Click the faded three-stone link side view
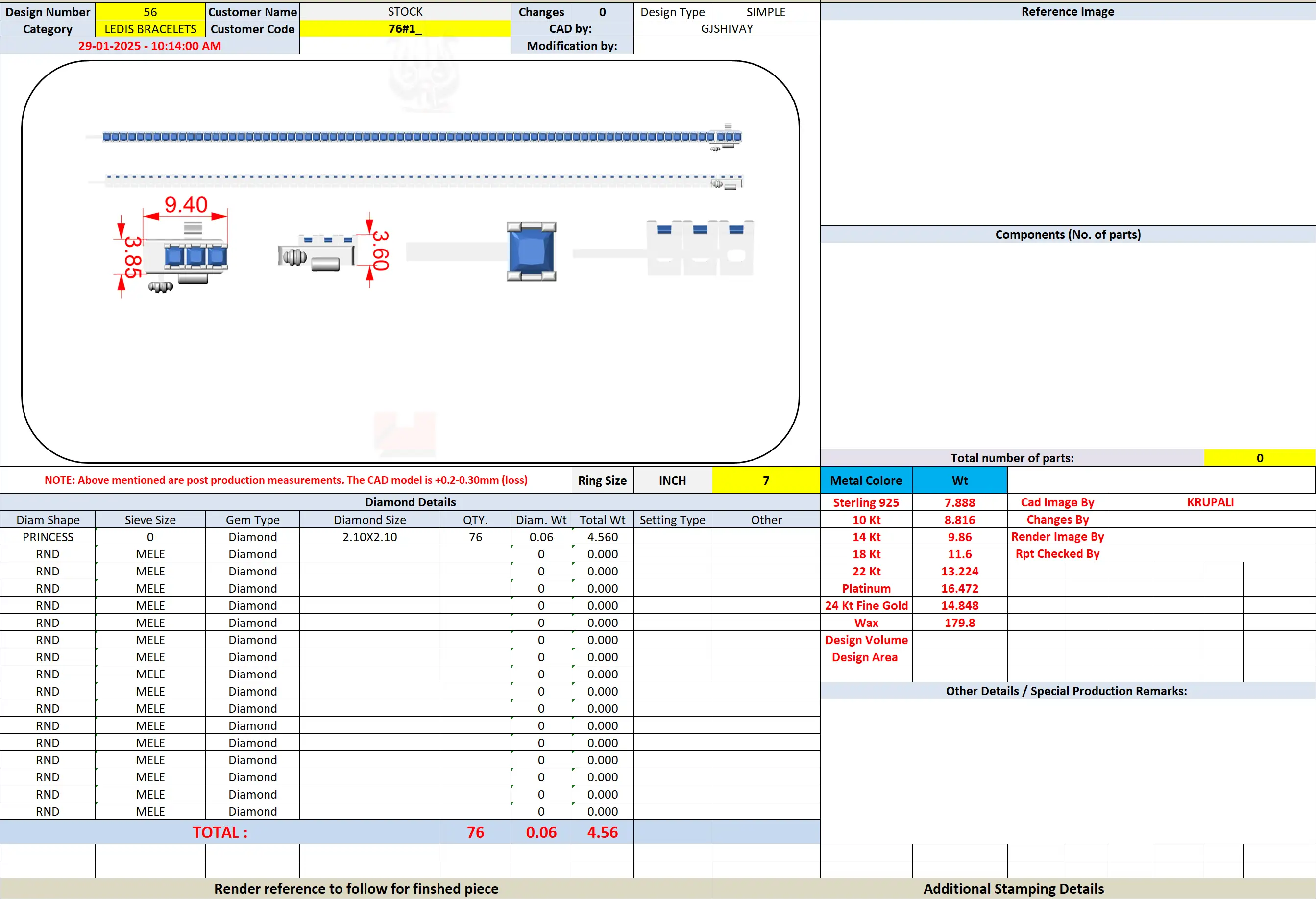Viewport: 1316px width, 899px height. click(700, 248)
